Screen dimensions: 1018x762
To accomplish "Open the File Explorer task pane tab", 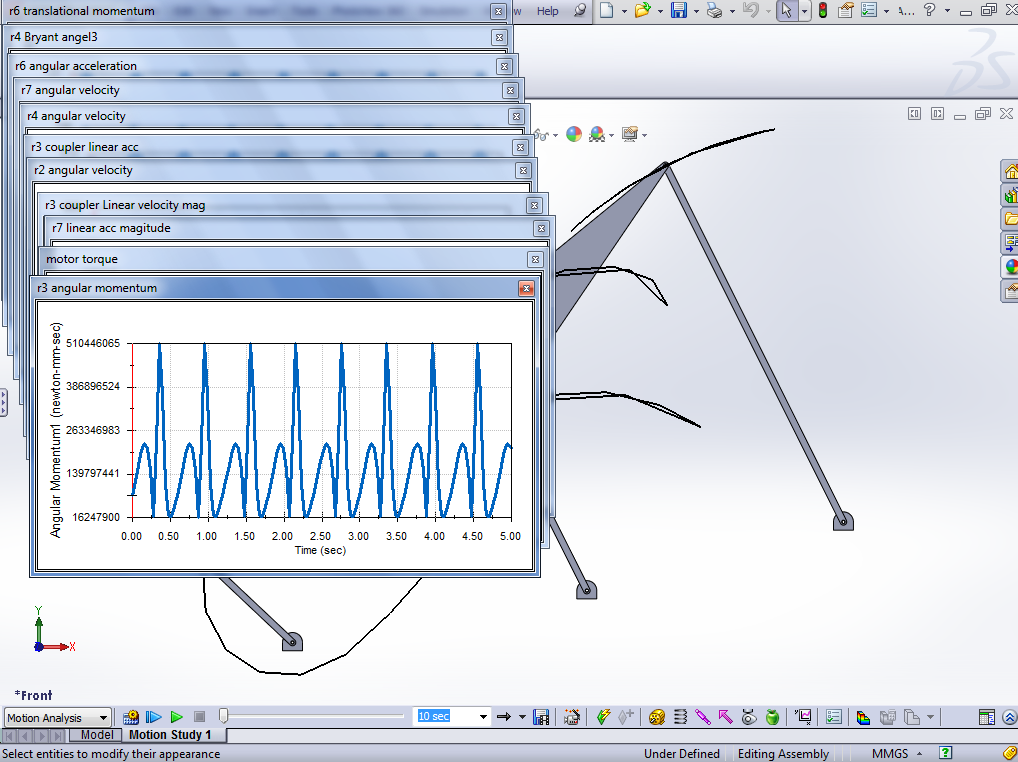I will 1010,219.
